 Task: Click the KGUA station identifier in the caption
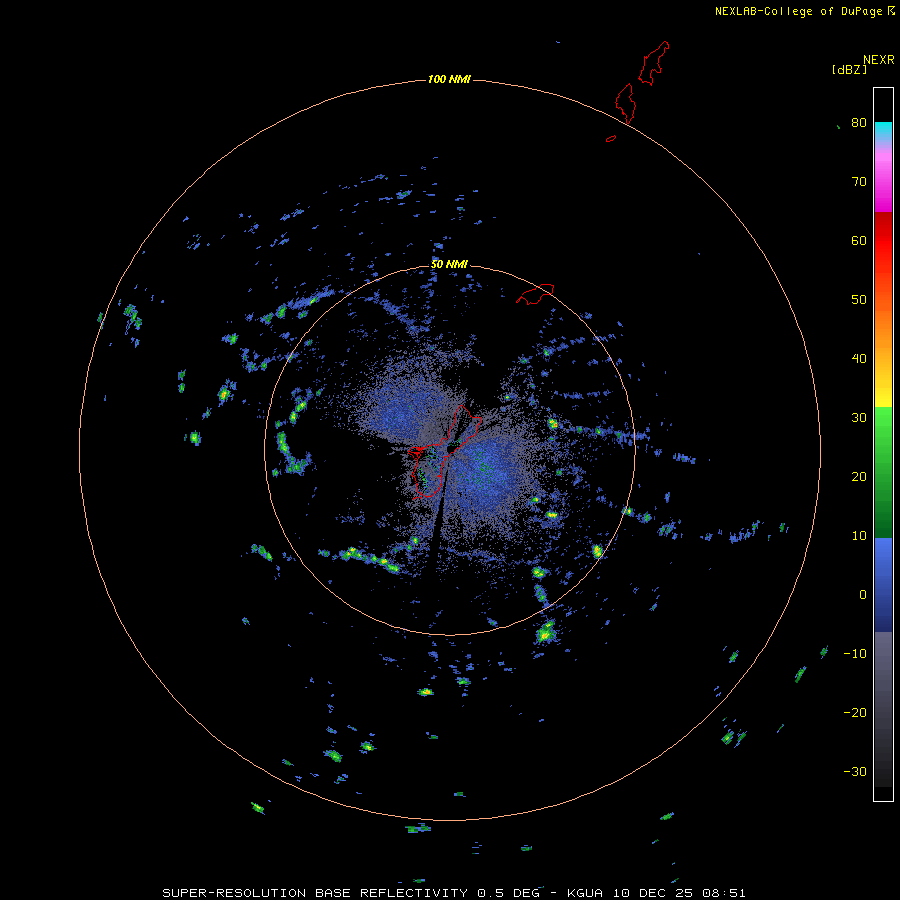pyautogui.click(x=586, y=893)
